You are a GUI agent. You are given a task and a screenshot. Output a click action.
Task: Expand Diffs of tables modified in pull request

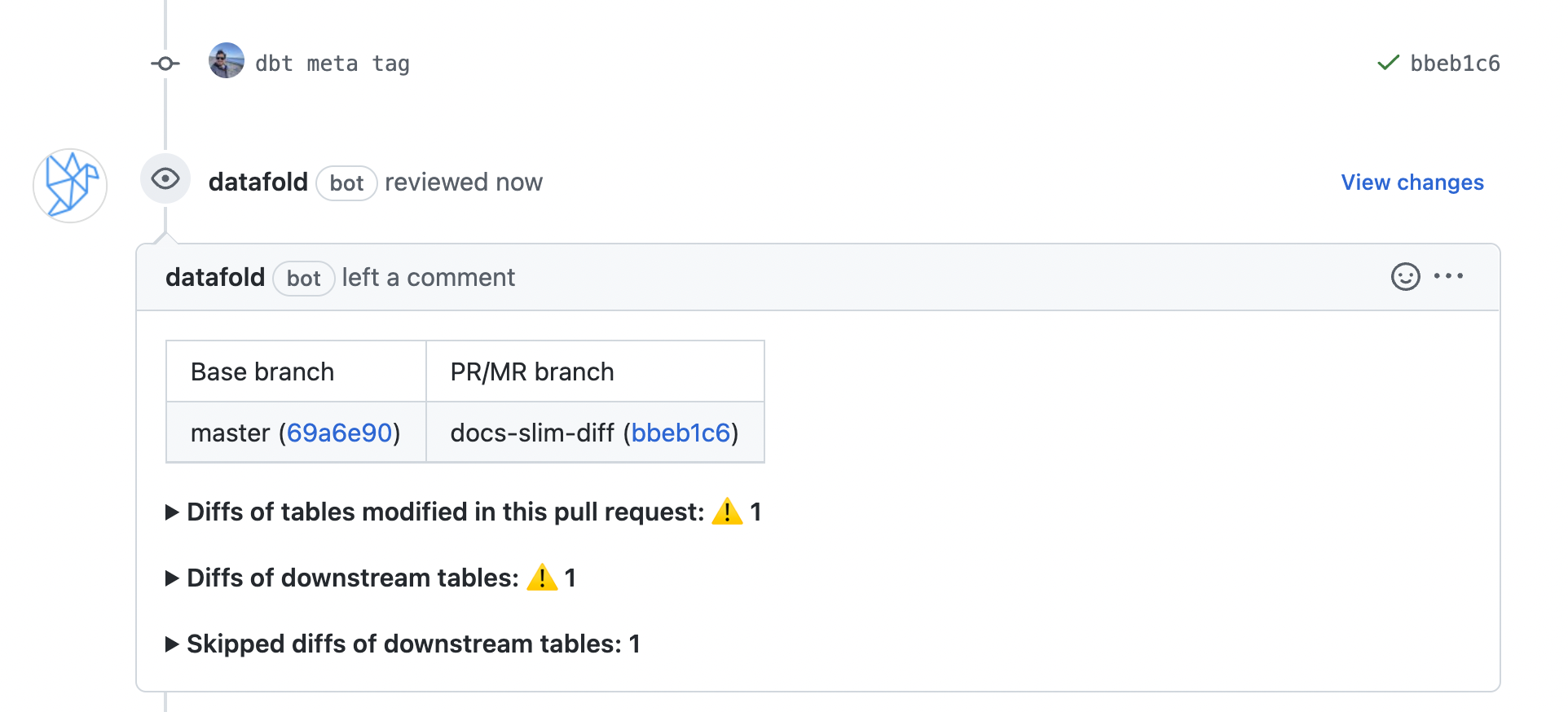click(x=463, y=512)
